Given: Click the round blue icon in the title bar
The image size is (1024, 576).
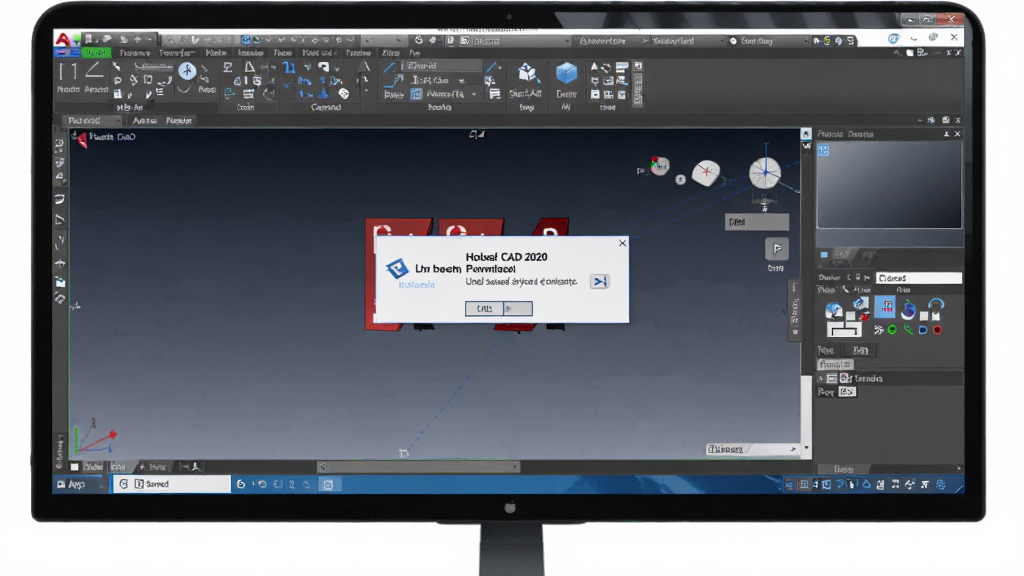Looking at the screenshot, I should 893,39.
